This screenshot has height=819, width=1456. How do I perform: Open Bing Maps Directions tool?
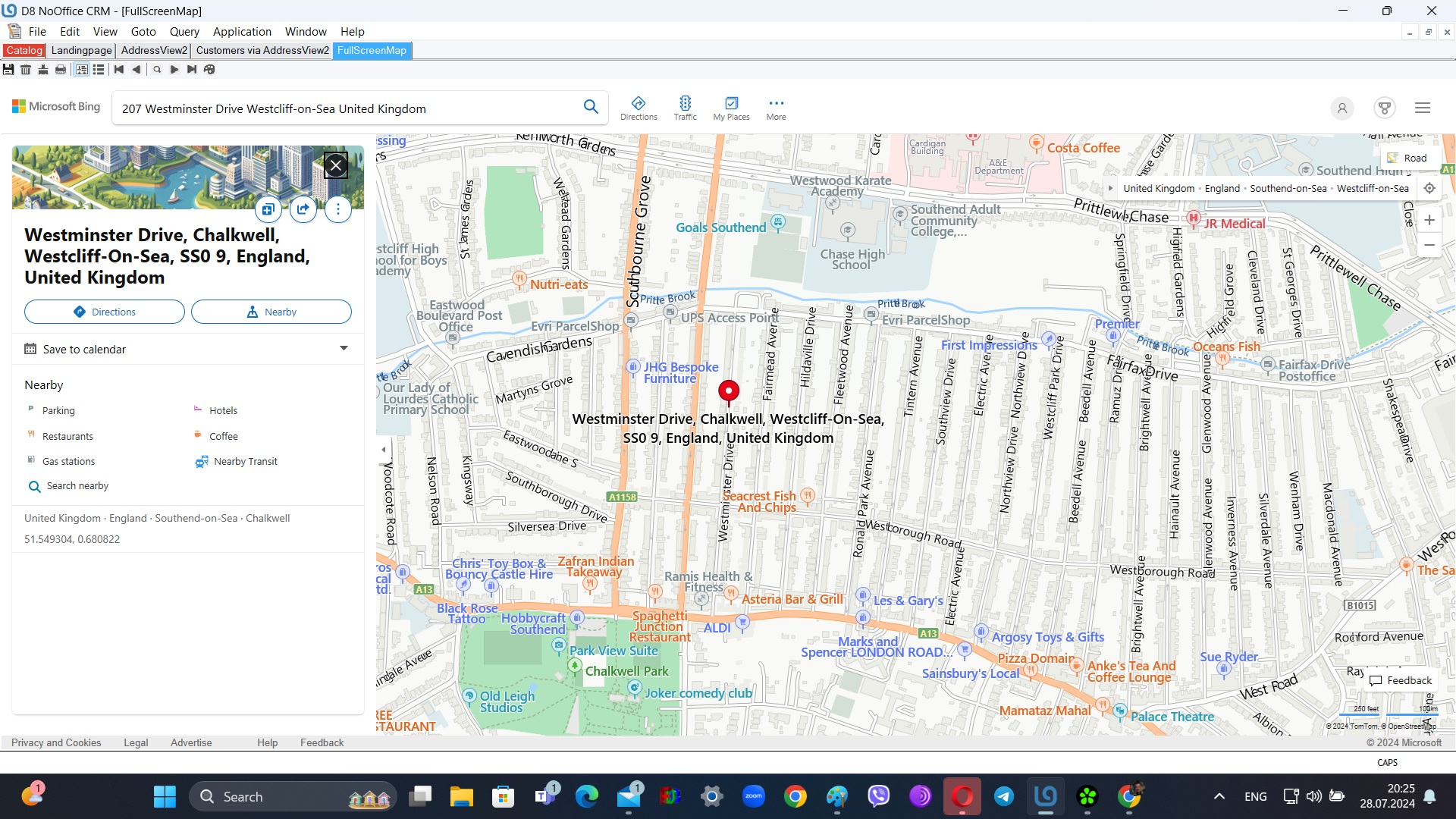[x=639, y=108]
